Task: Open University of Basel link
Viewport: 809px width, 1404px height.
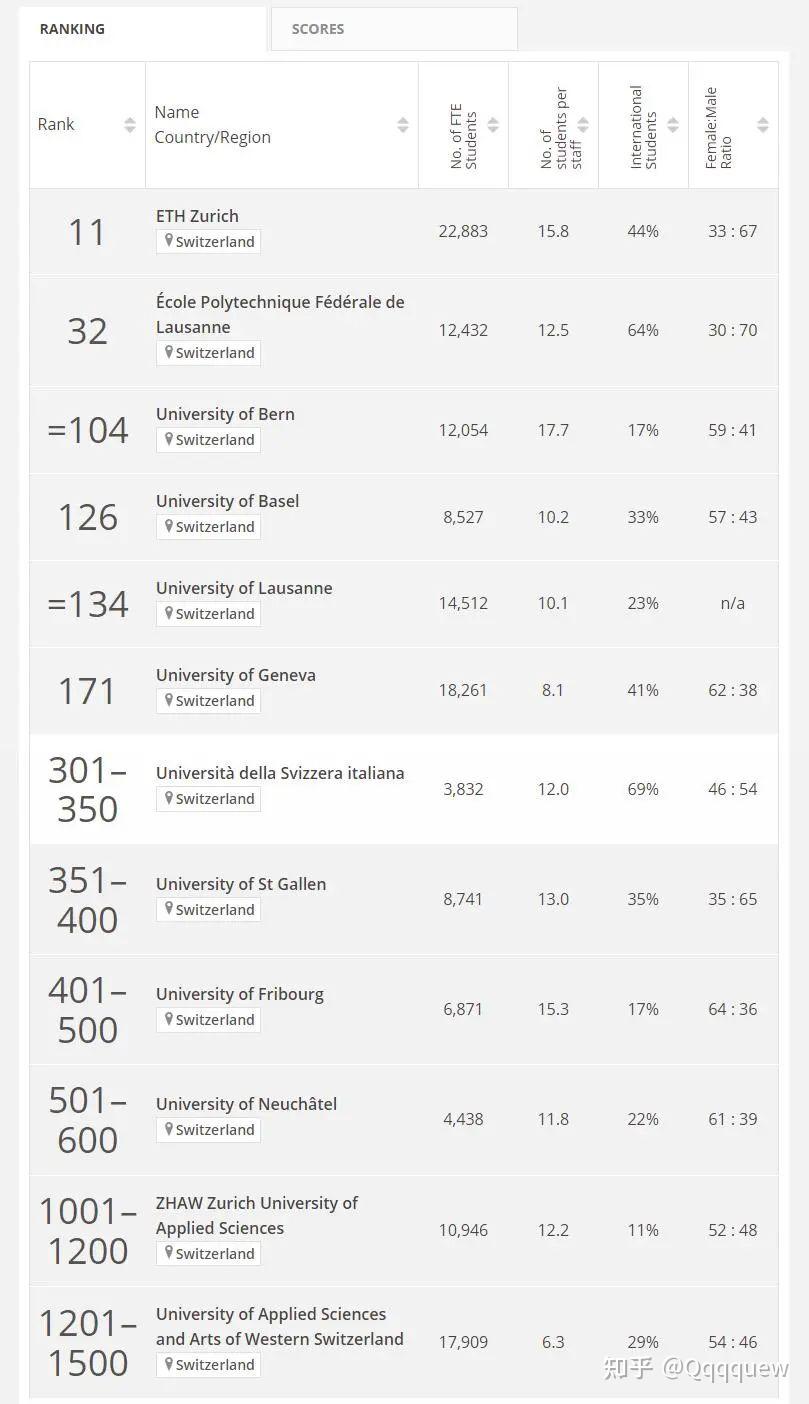Action: [227, 501]
